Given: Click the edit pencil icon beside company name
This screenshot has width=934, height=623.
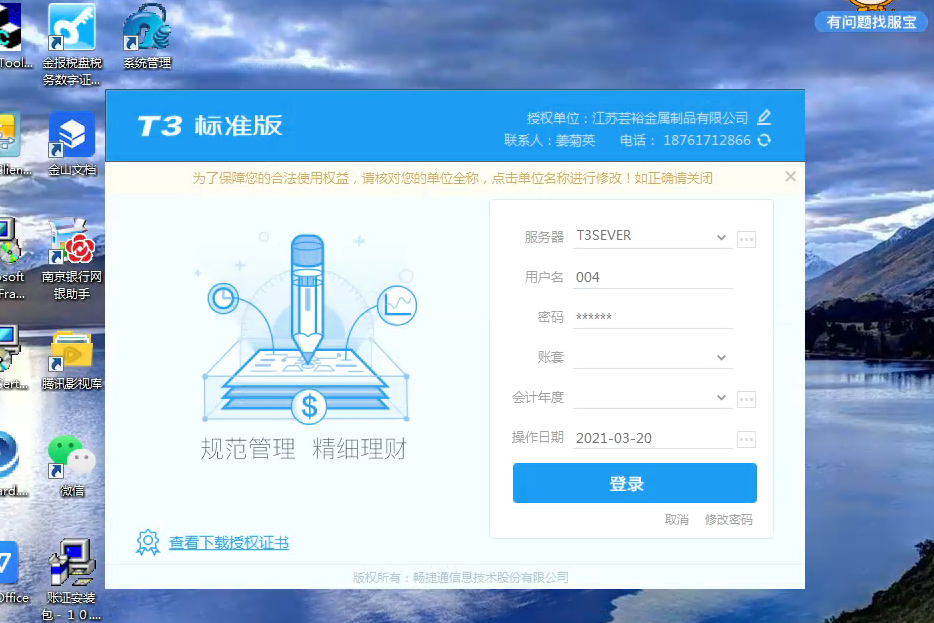Looking at the screenshot, I should point(764,117).
